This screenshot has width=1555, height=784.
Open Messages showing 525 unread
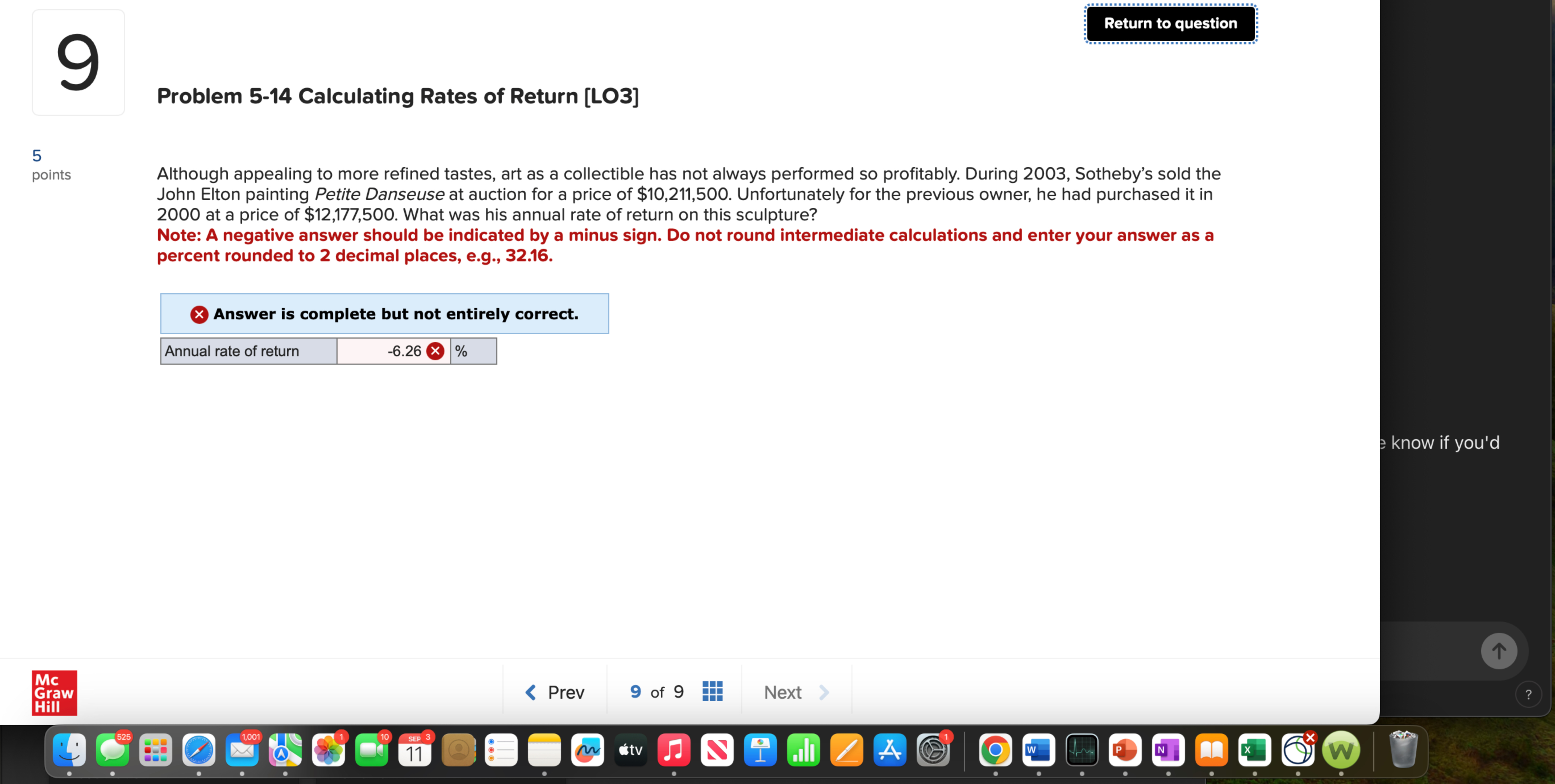[112, 750]
